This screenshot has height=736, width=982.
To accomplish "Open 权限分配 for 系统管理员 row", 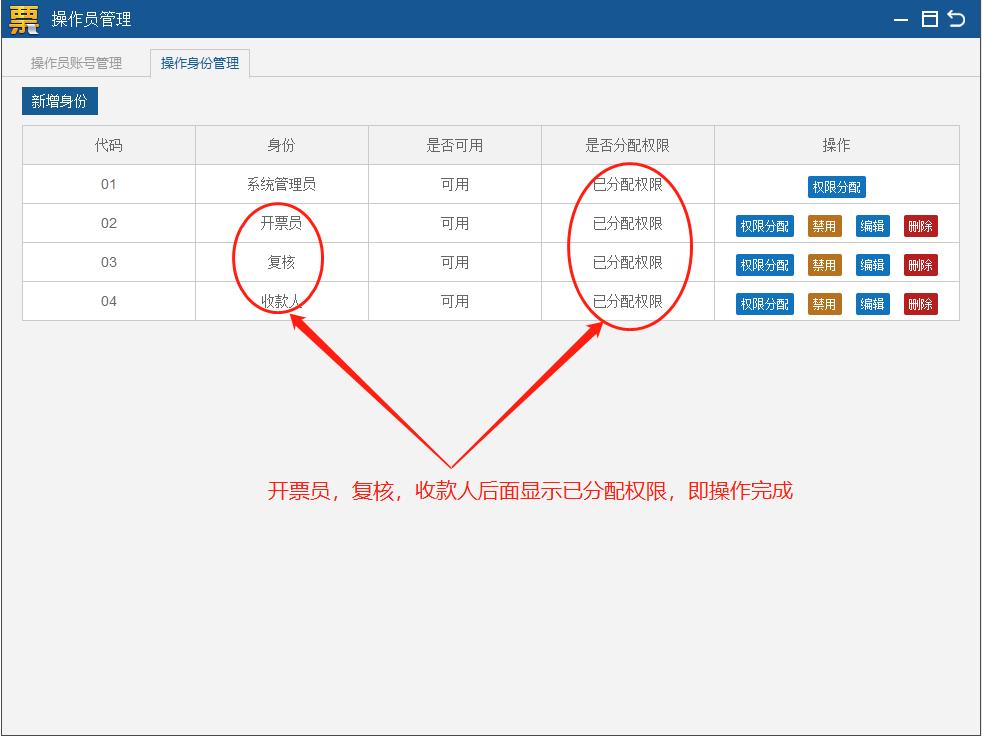I will pyautogui.click(x=835, y=186).
